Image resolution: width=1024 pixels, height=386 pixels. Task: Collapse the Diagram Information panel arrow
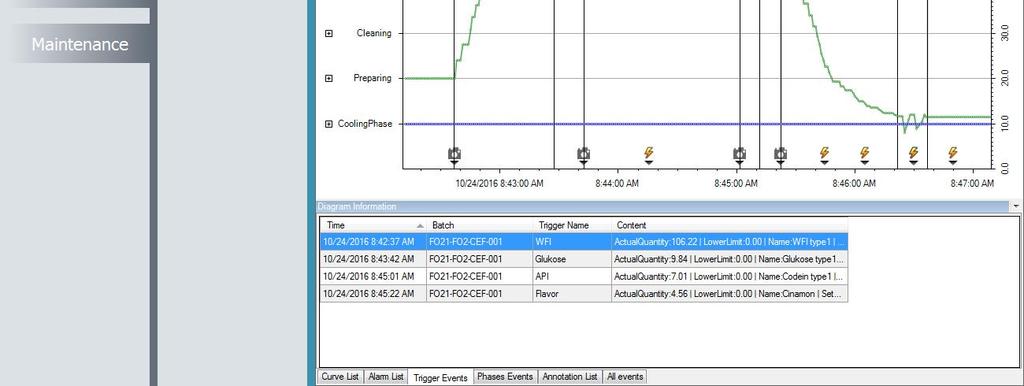tap(1017, 206)
